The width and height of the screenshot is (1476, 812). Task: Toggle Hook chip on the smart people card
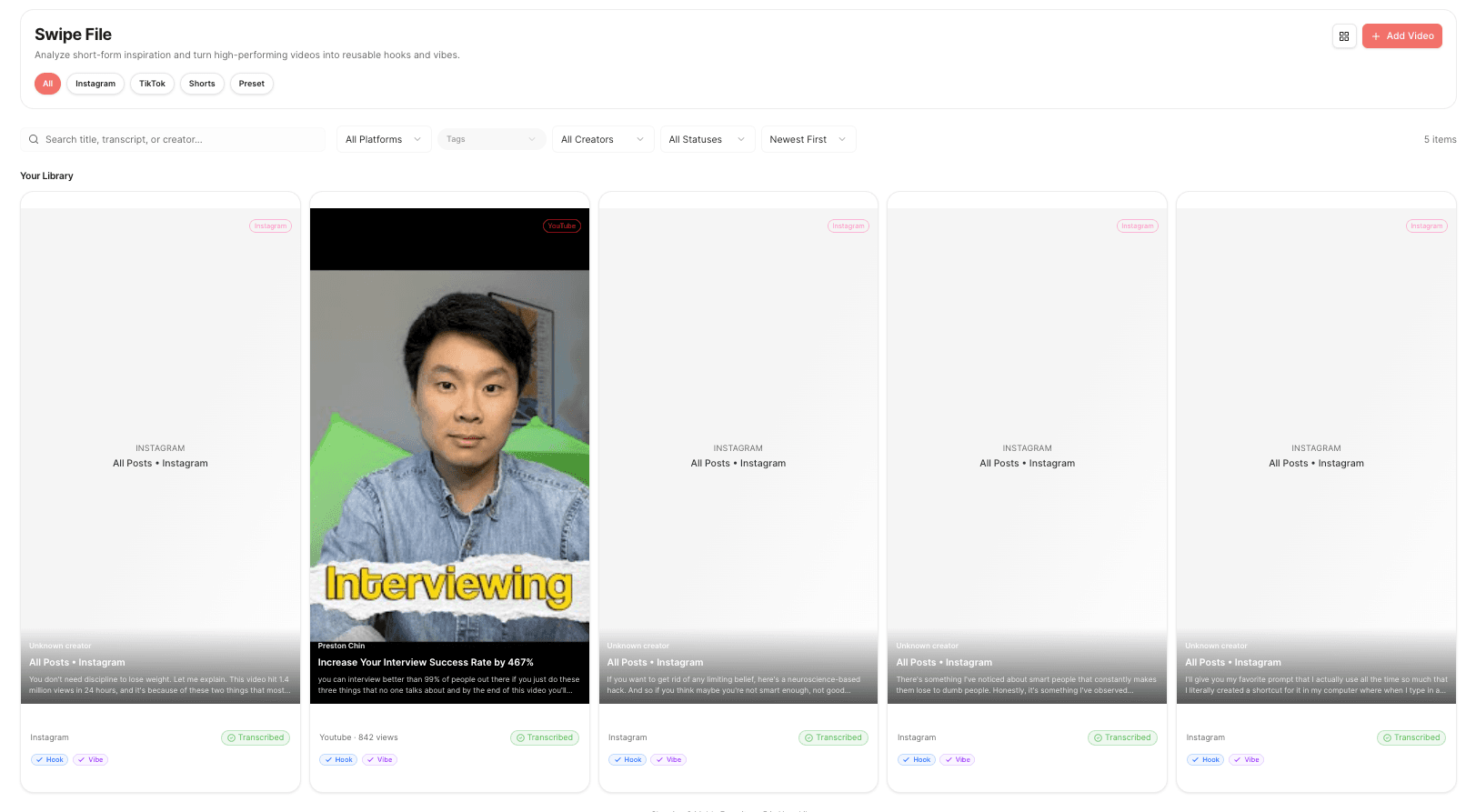[917, 759]
